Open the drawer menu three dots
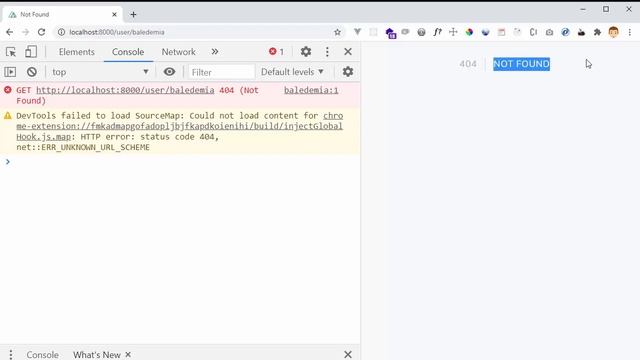Viewport: 640px width, 360px height. pyautogui.click(x=11, y=354)
